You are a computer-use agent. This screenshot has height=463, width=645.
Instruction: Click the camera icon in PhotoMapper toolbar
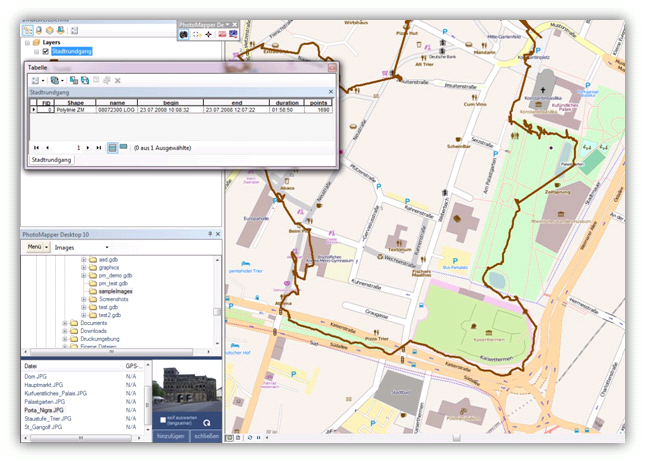point(184,33)
